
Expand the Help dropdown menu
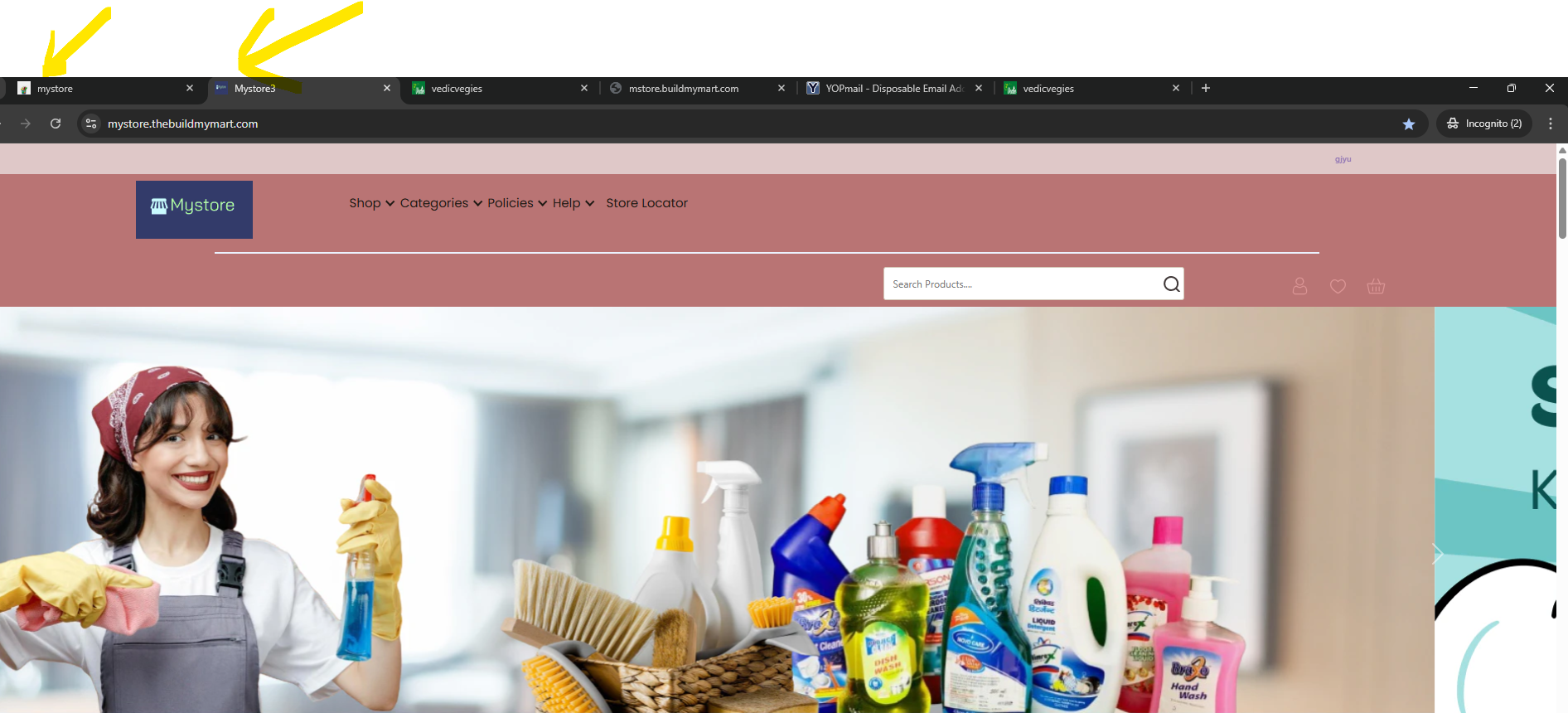(573, 203)
